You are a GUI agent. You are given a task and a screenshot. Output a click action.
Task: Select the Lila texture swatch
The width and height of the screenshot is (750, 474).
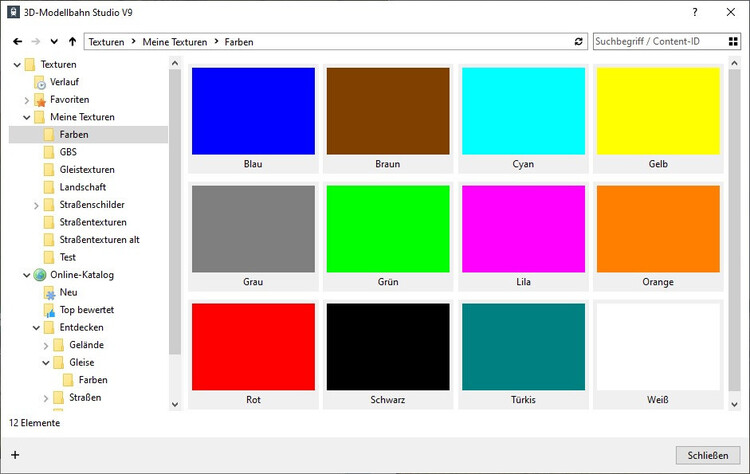(x=523, y=229)
